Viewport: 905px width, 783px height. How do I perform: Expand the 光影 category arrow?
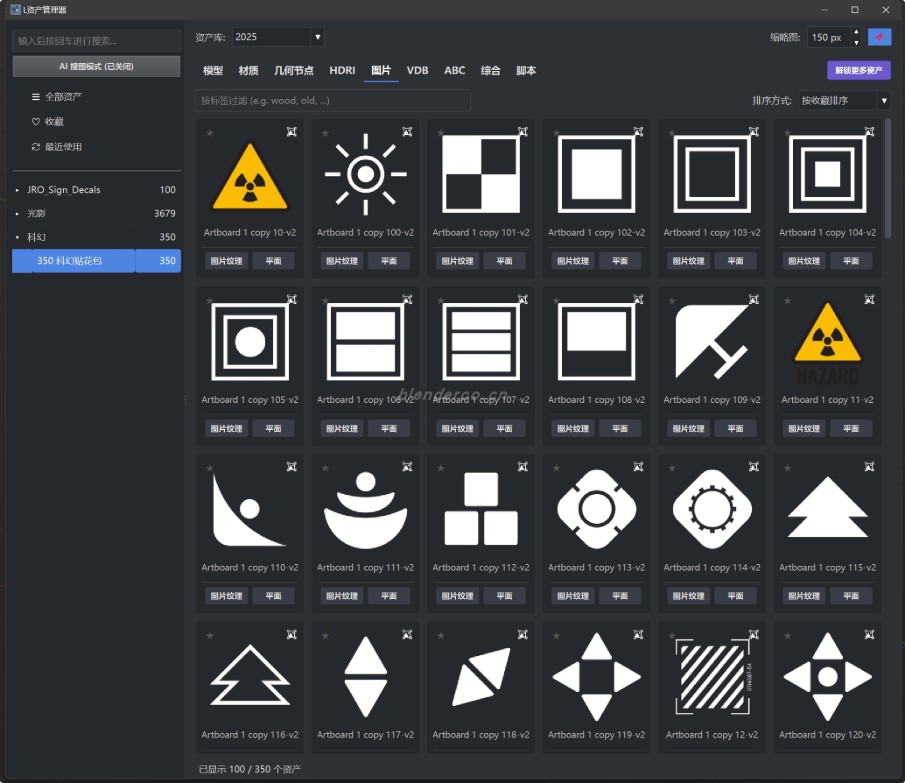click(17, 213)
